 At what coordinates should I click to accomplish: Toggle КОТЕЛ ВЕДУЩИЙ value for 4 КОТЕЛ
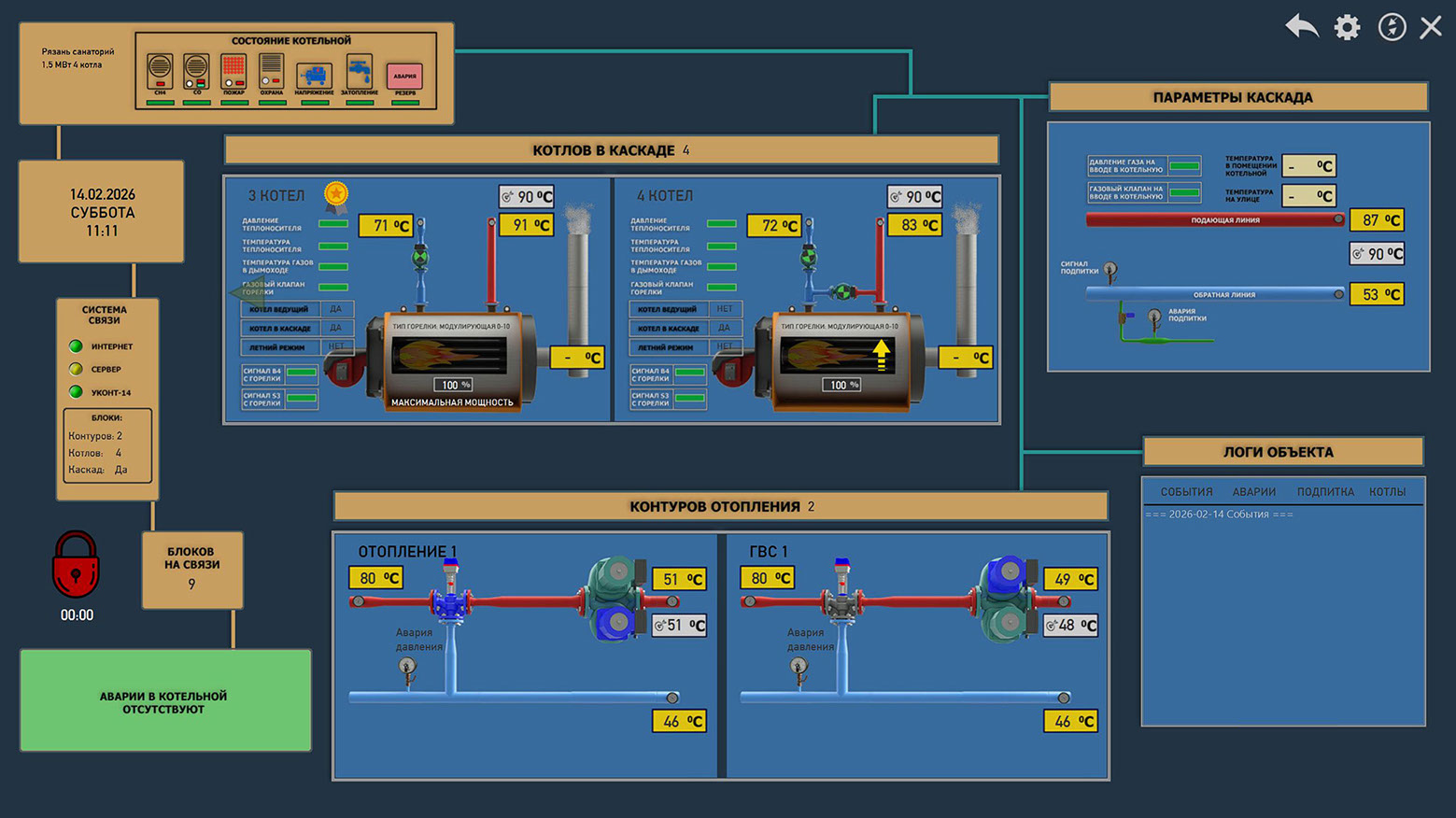(725, 309)
